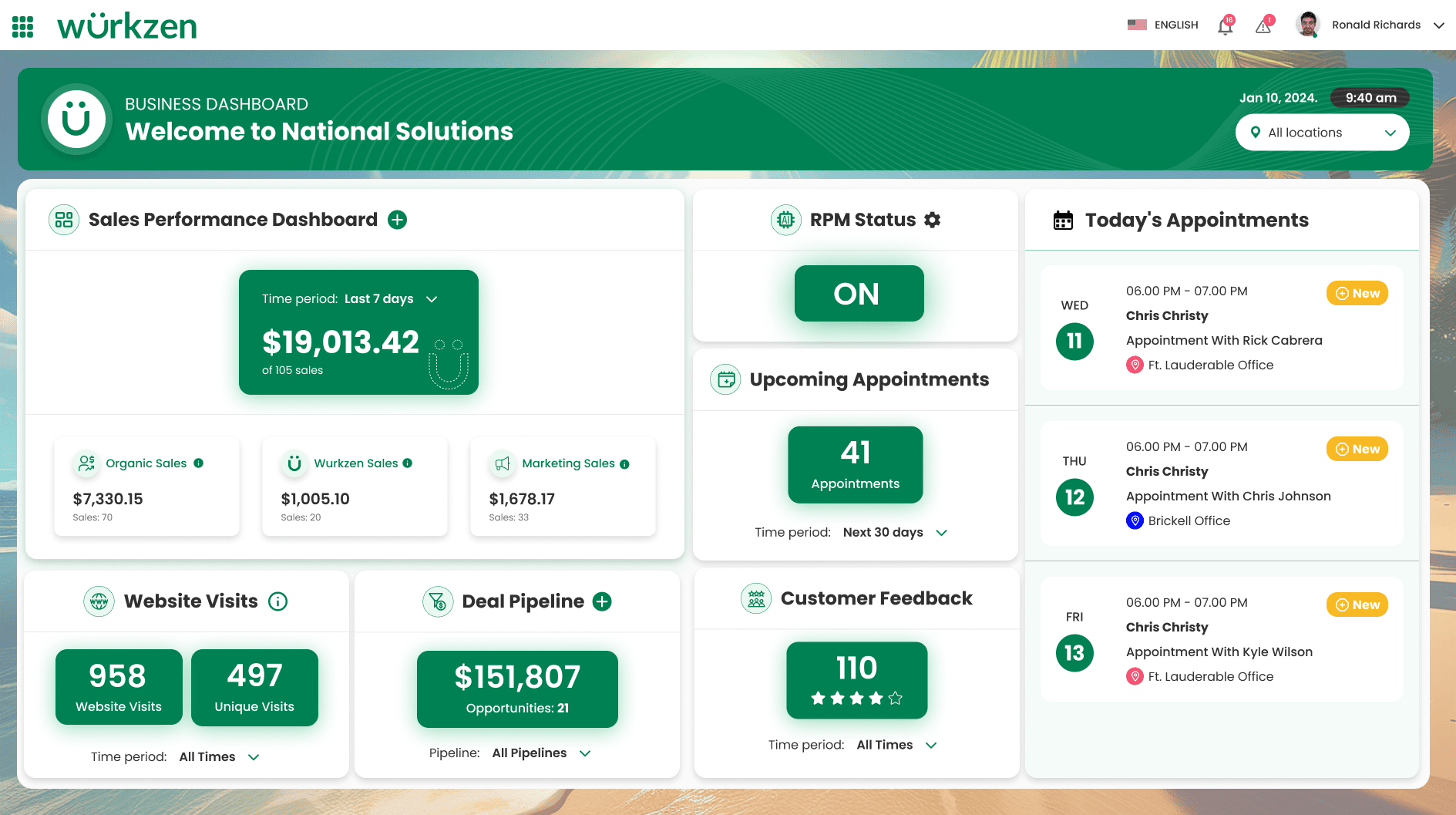Show Marketing Sales info tooltip icon

point(624,464)
